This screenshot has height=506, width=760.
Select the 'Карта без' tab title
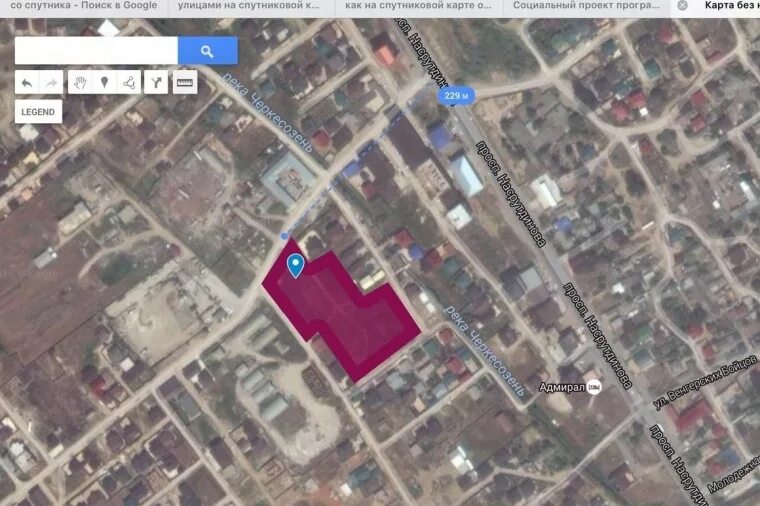tap(732, 6)
